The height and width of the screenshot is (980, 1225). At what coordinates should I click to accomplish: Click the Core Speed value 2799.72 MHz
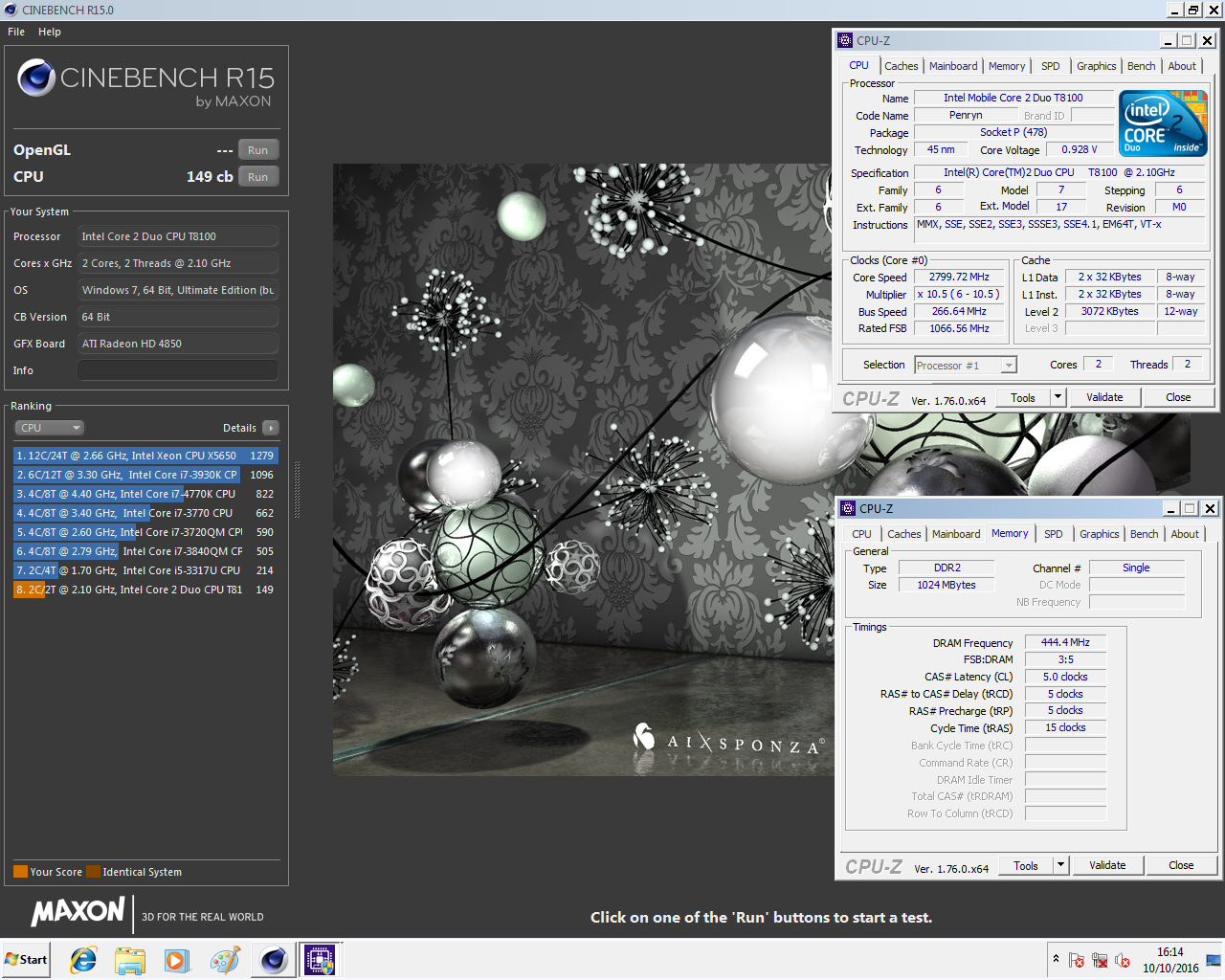(959, 277)
